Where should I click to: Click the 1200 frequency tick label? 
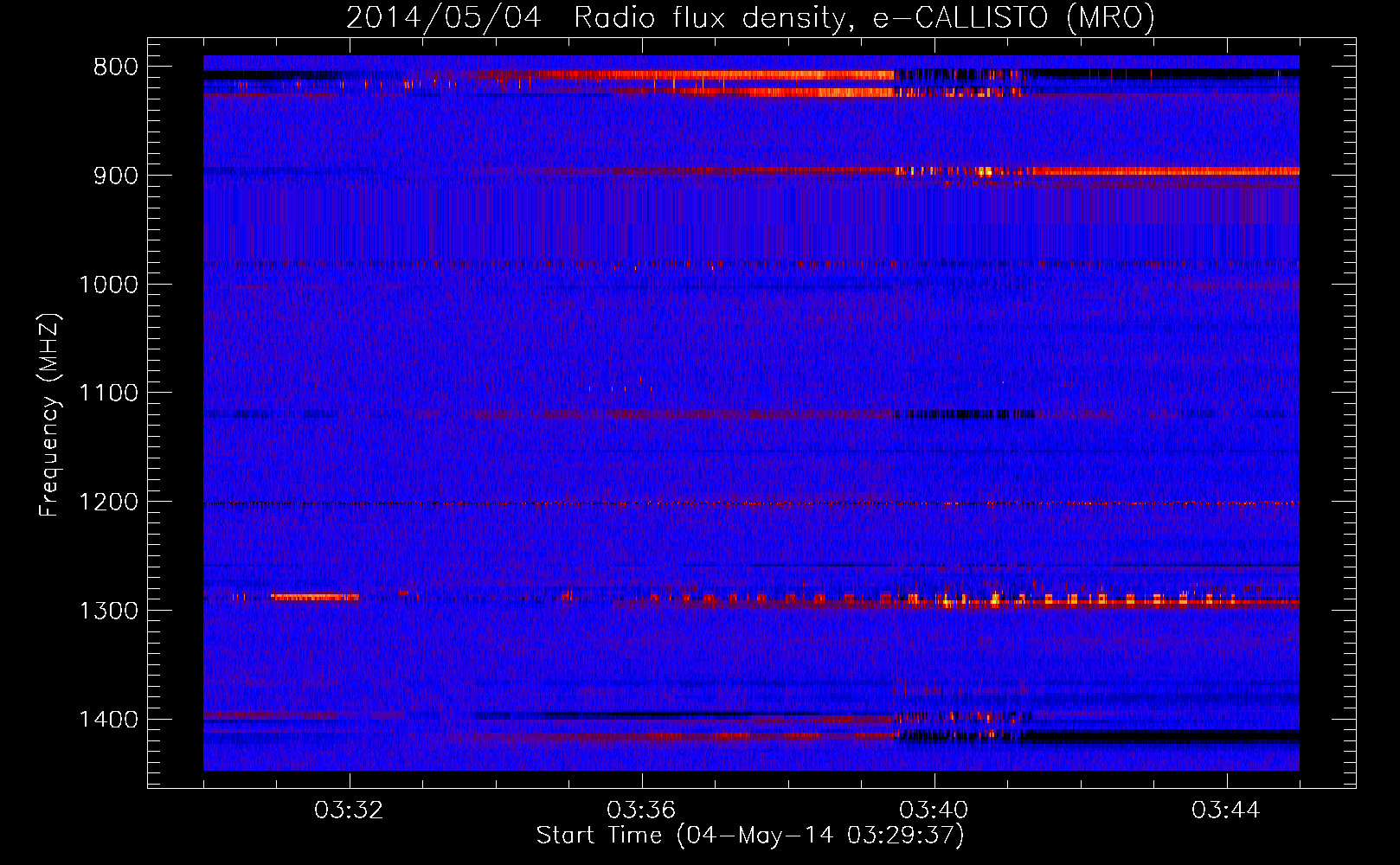(x=109, y=503)
